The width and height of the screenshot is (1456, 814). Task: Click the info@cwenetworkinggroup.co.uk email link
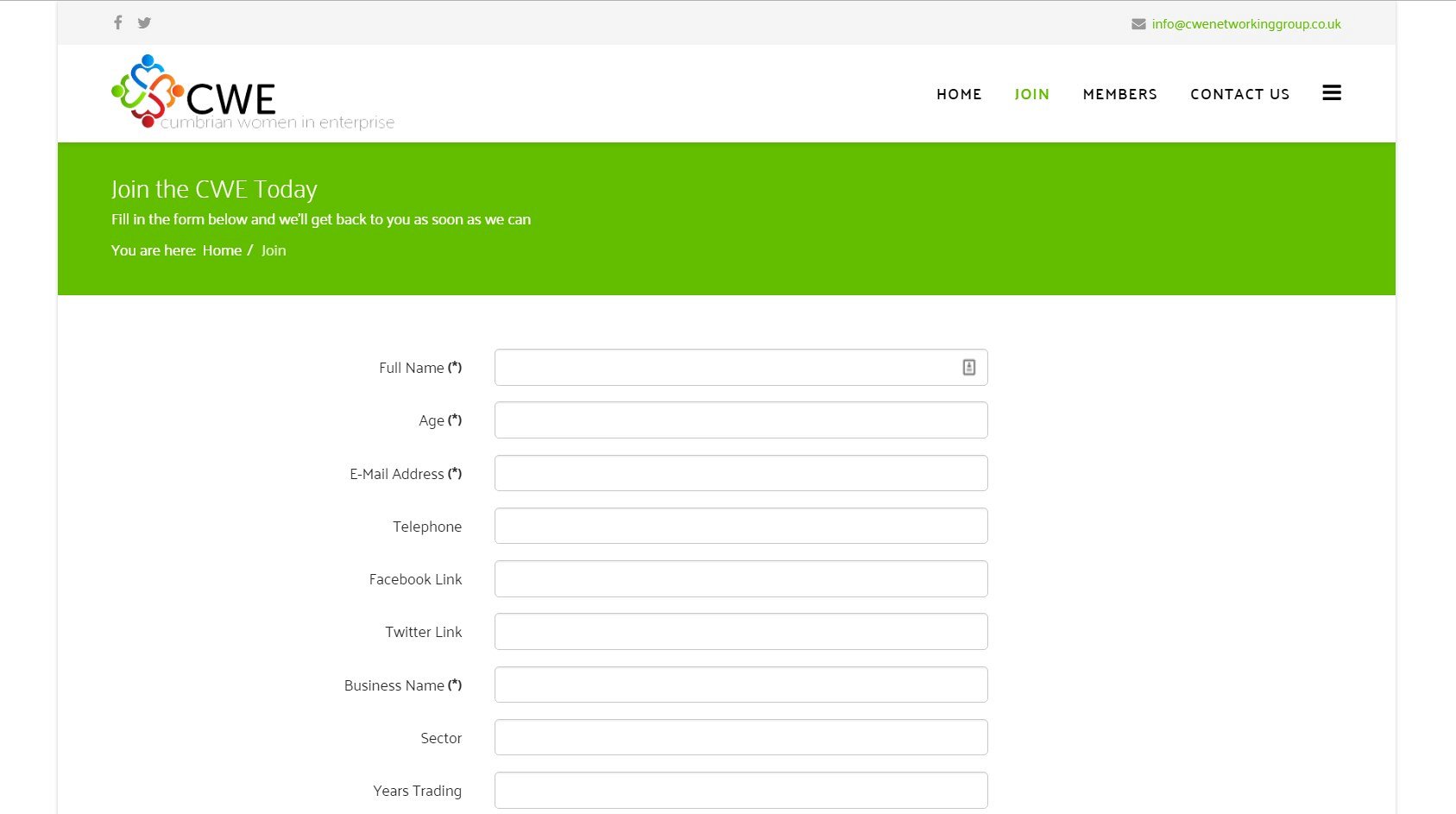[x=1245, y=24]
